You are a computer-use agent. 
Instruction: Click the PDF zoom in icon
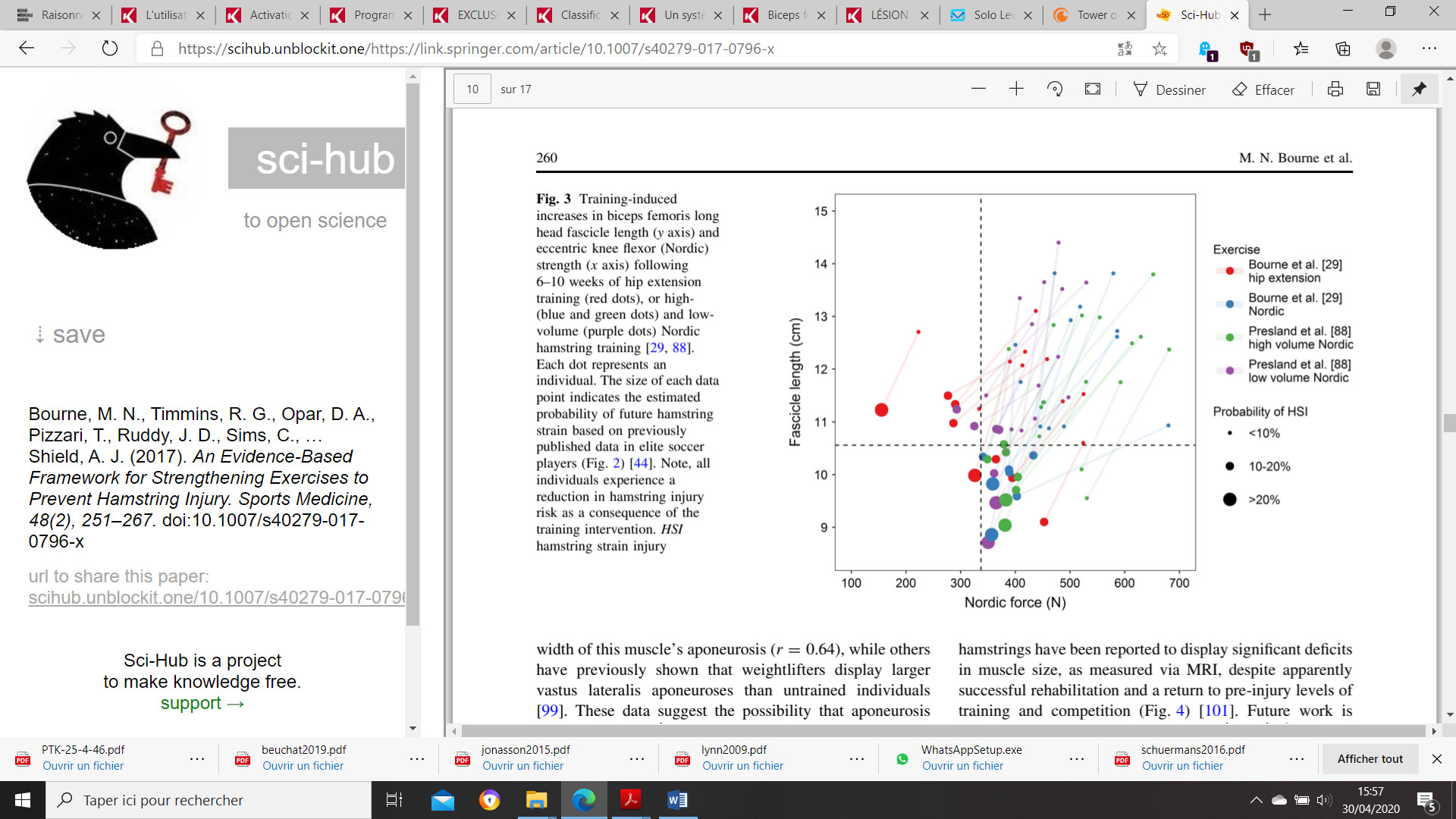(x=1016, y=89)
